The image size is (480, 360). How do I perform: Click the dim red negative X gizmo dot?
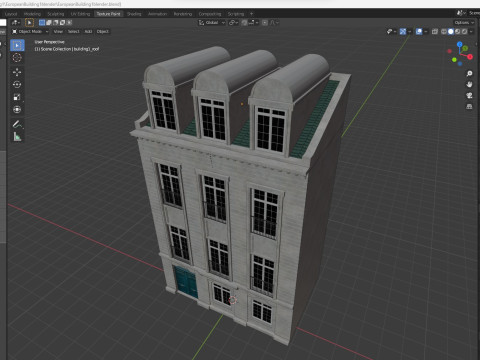[x=449, y=51]
